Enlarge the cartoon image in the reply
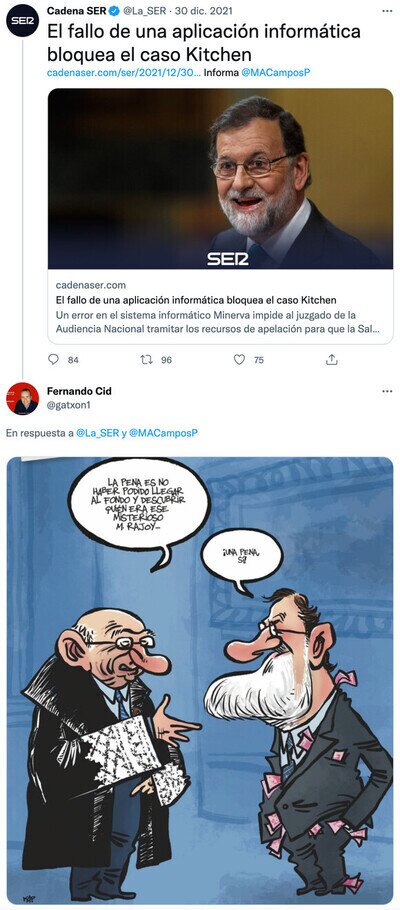Viewport: 400px width, 910px height. click(200, 680)
